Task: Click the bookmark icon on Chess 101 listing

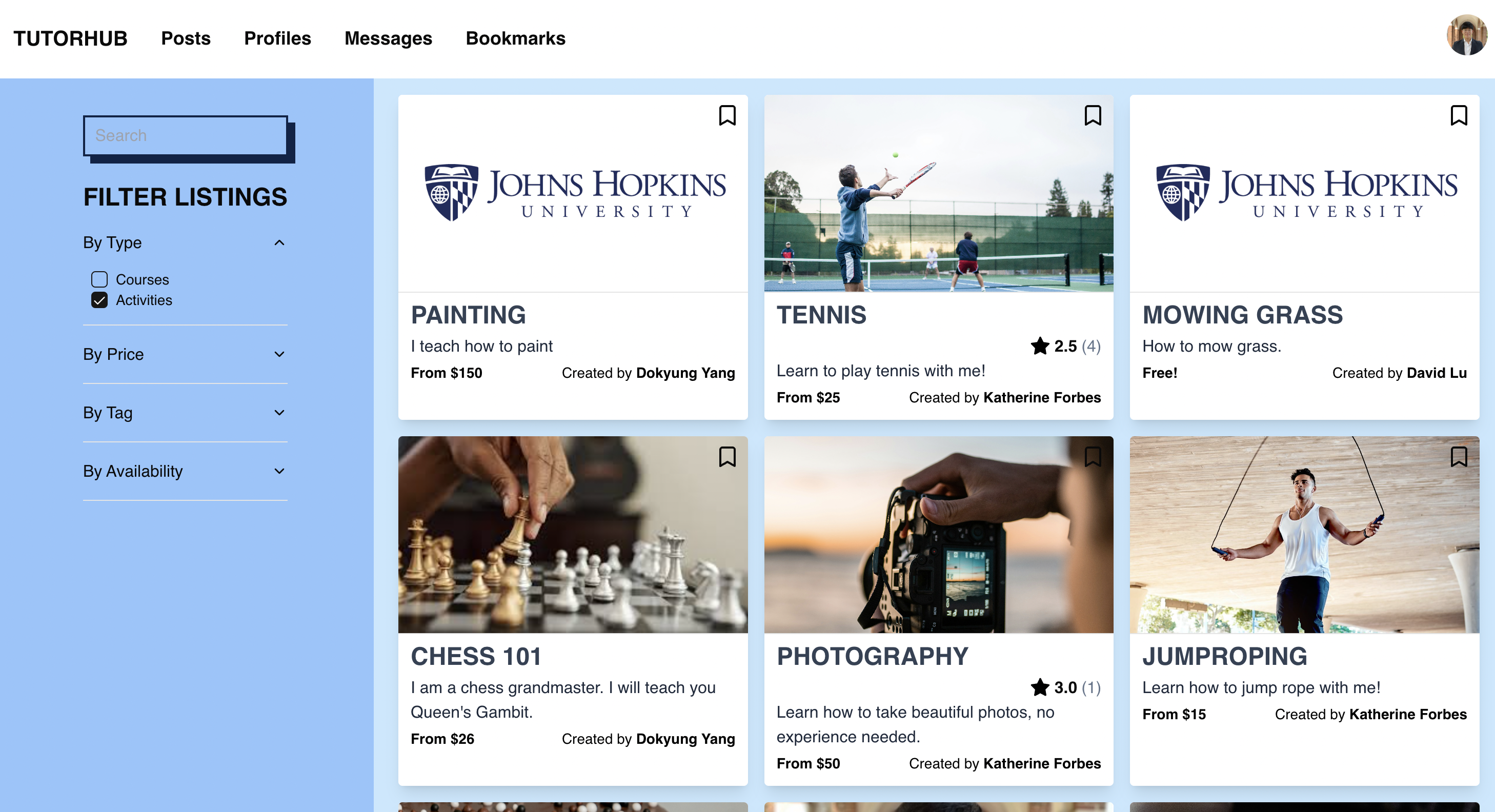Action: point(726,457)
